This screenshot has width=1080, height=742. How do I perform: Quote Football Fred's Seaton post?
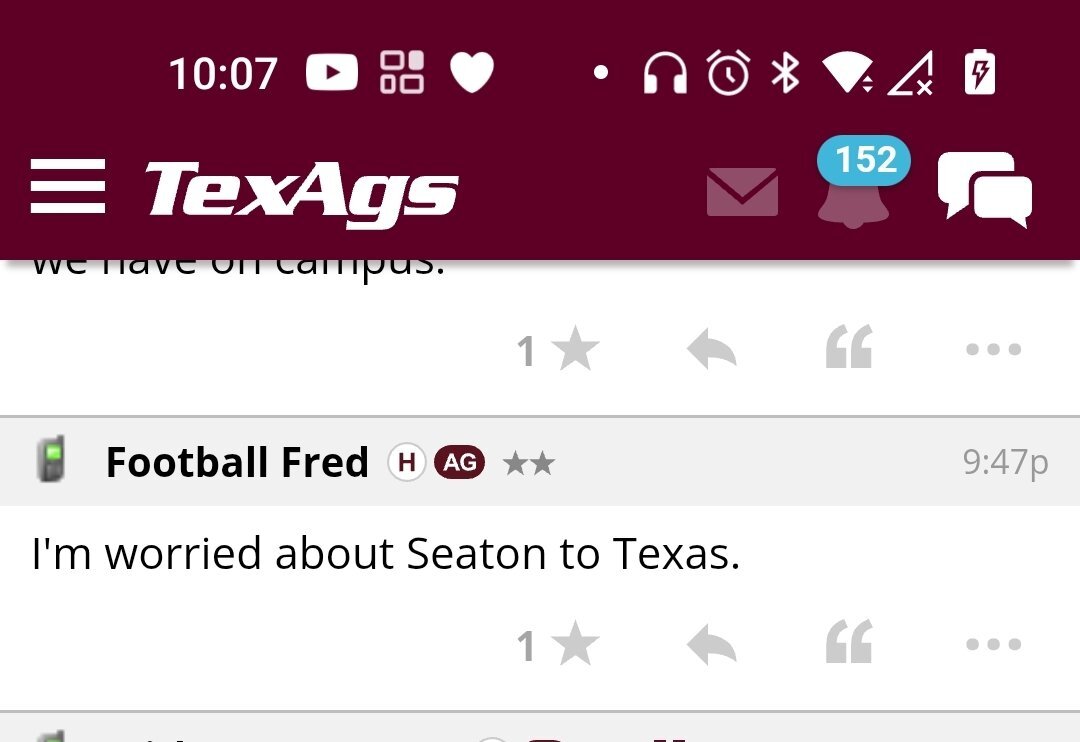pos(849,643)
